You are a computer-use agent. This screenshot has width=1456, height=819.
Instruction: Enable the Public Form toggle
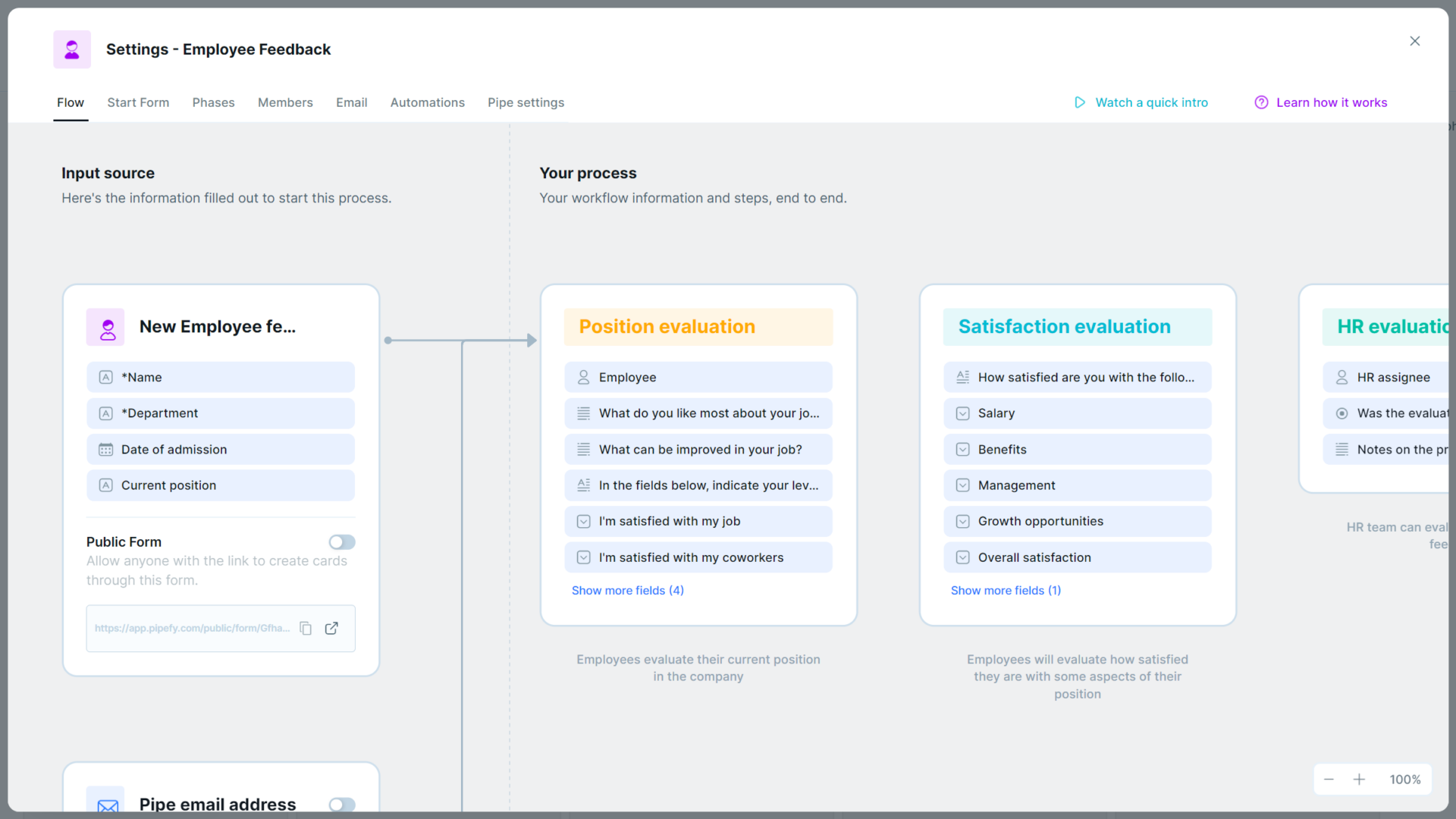click(x=341, y=541)
